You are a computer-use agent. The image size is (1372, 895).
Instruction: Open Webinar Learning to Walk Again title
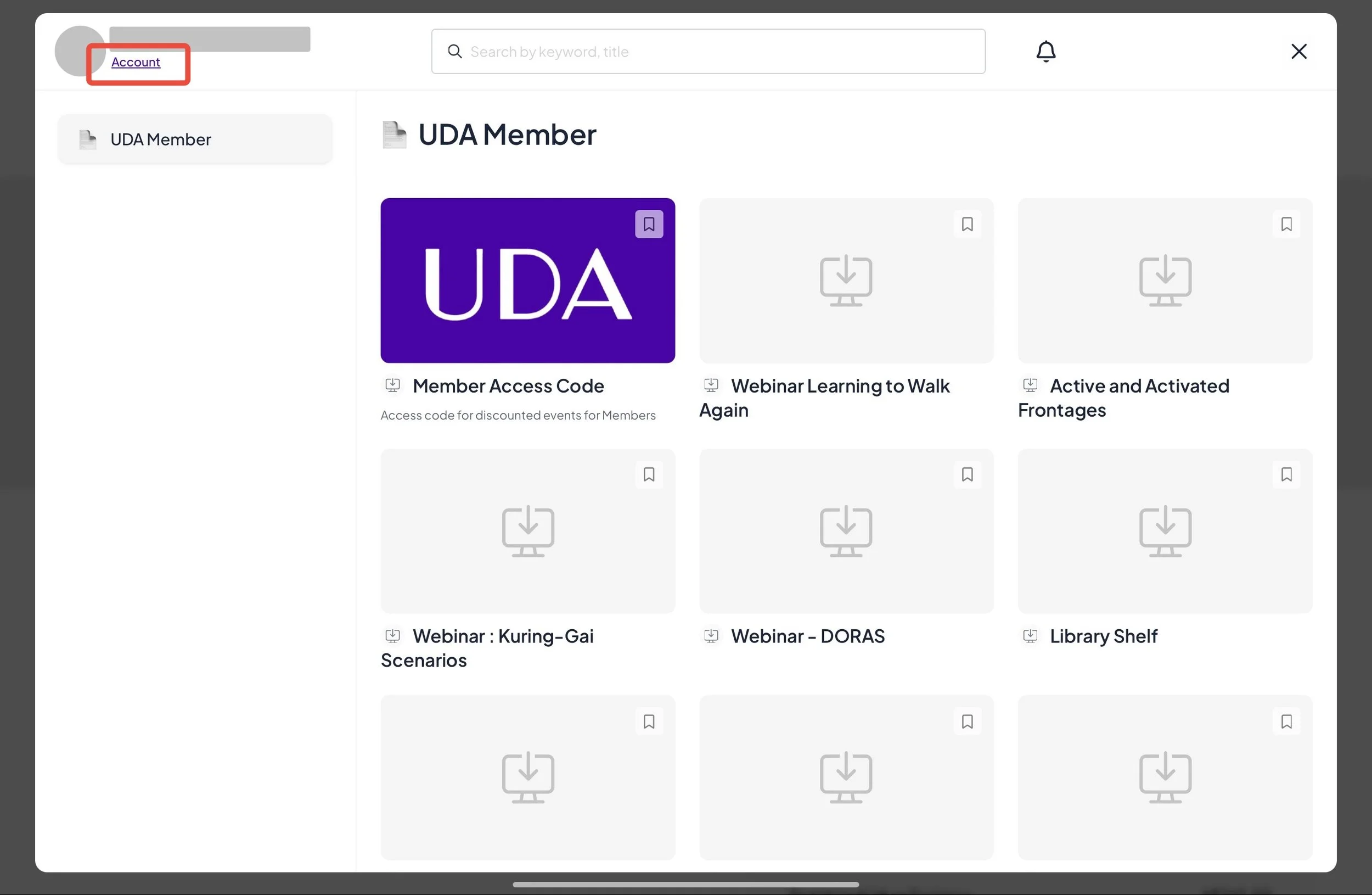pyautogui.click(x=839, y=386)
